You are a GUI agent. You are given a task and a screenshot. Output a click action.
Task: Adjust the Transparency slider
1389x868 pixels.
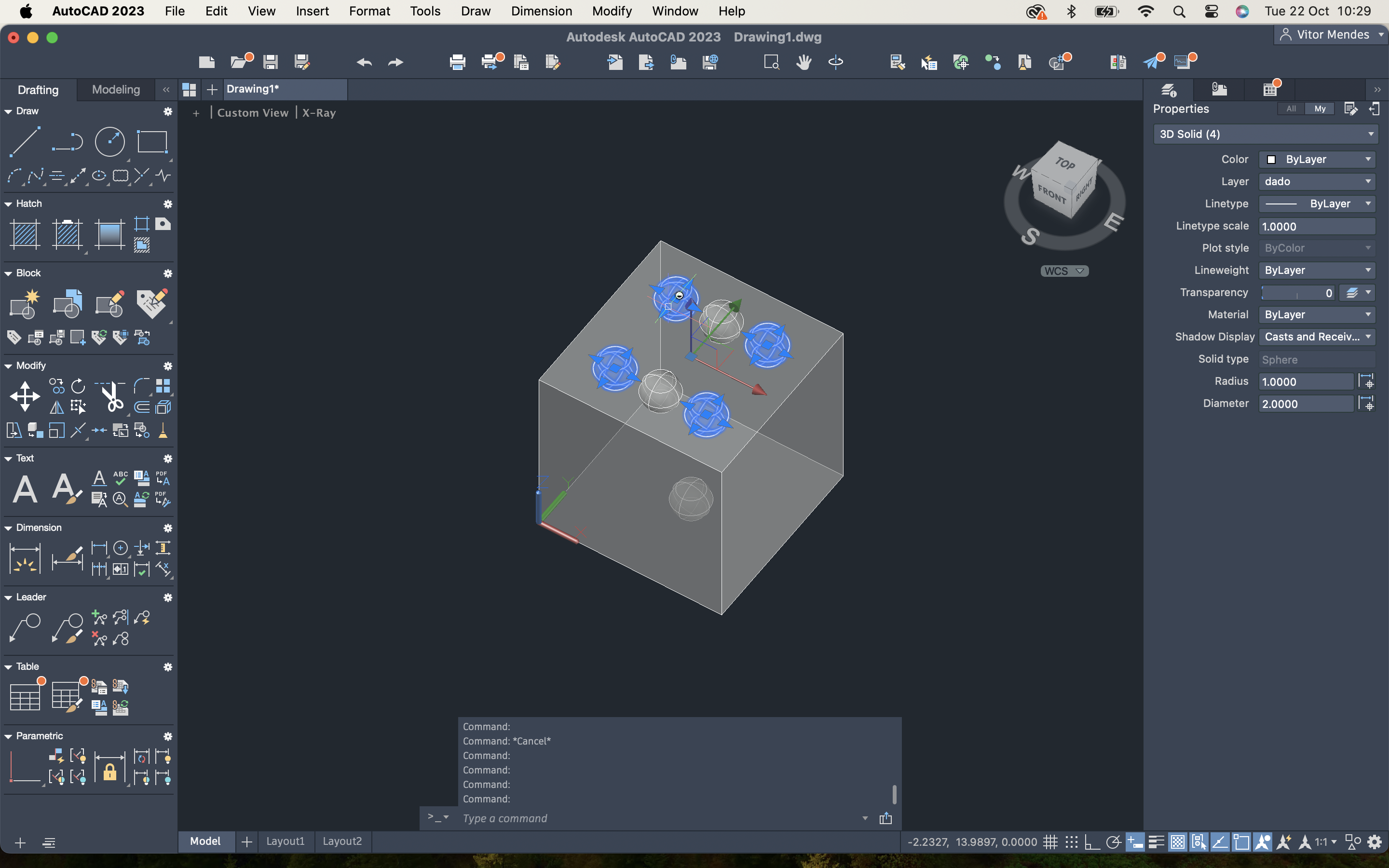[1298, 293]
